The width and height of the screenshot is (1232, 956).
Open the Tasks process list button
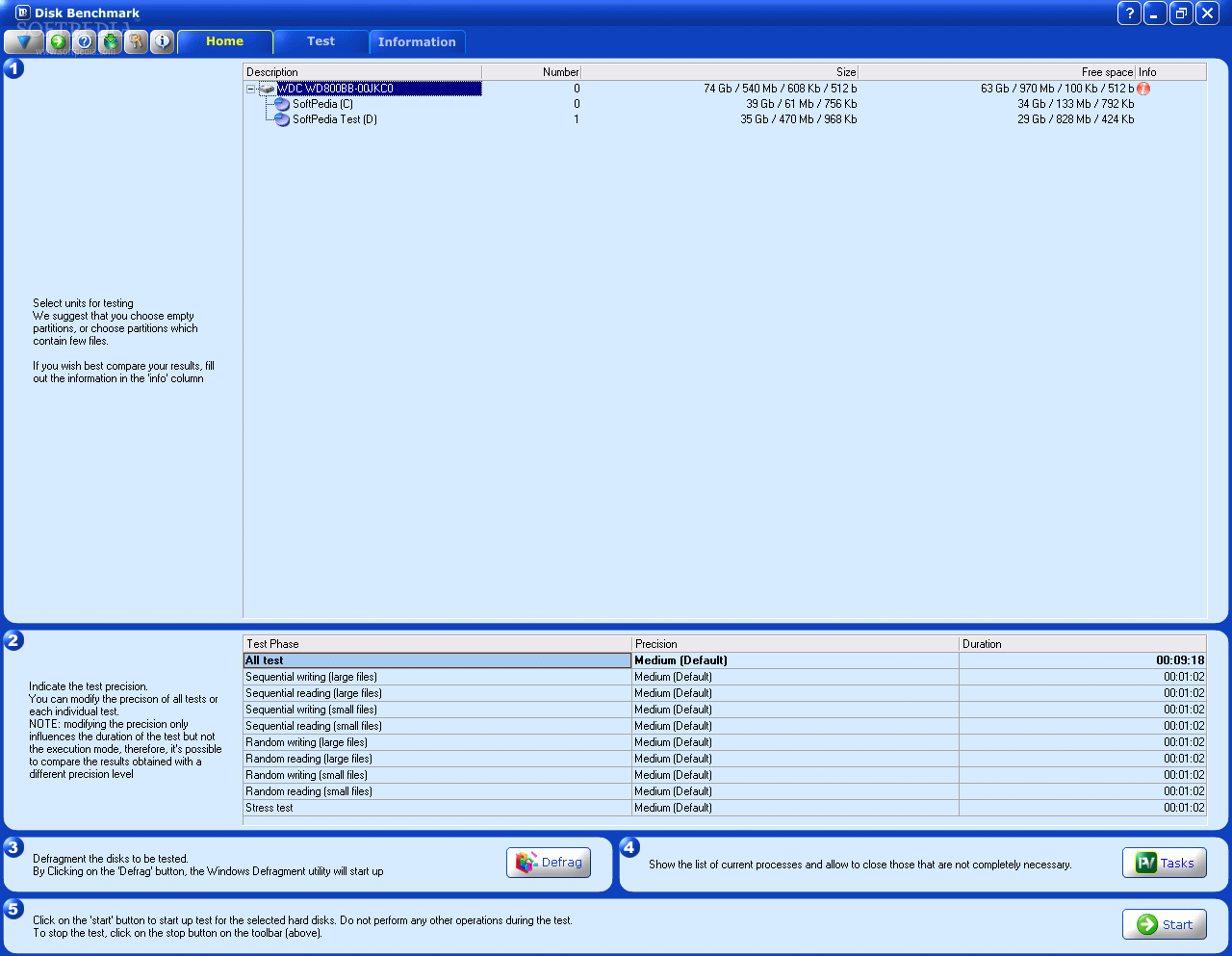[1165, 863]
